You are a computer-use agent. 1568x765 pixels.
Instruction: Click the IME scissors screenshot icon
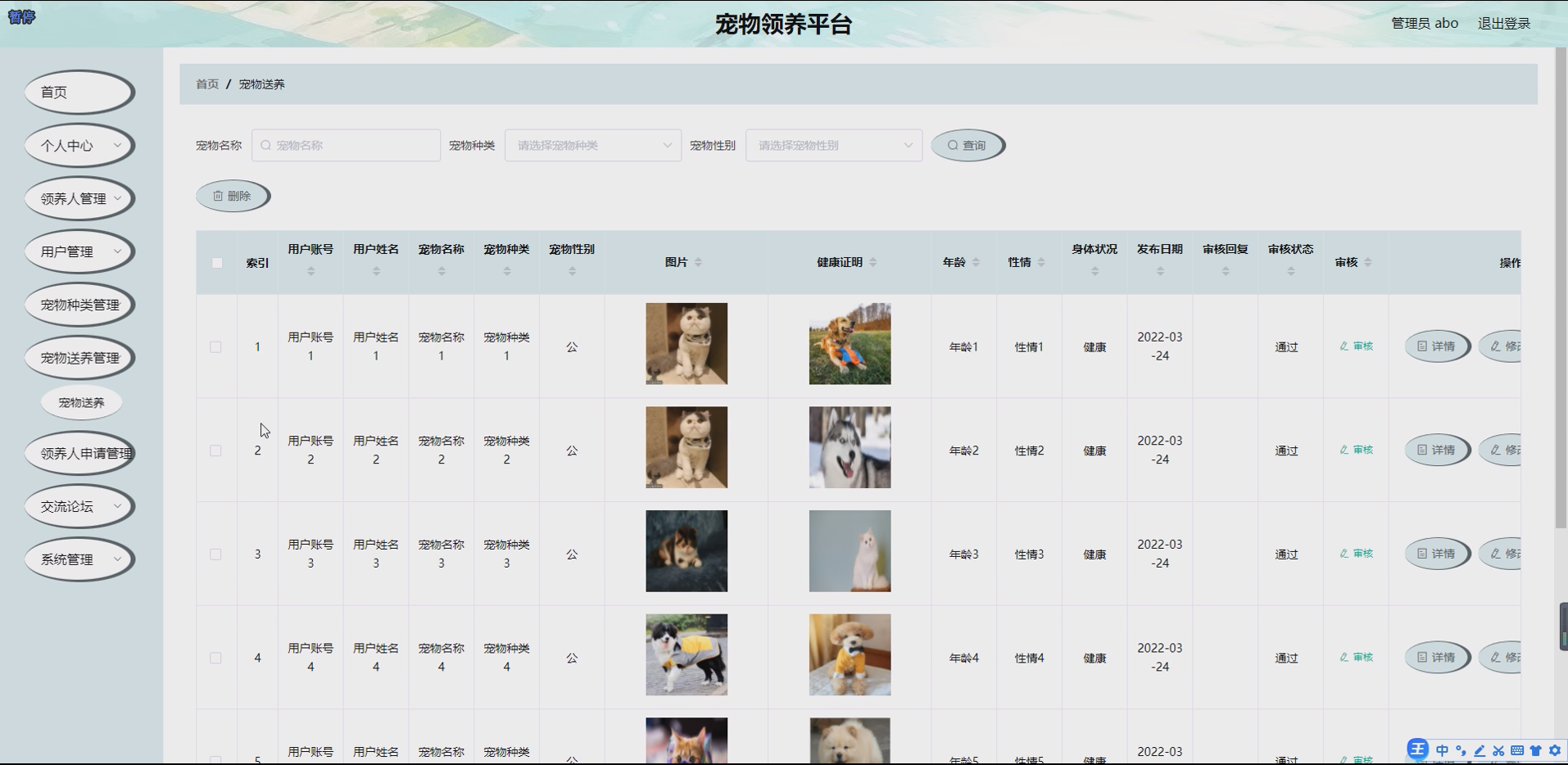[x=1498, y=750]
